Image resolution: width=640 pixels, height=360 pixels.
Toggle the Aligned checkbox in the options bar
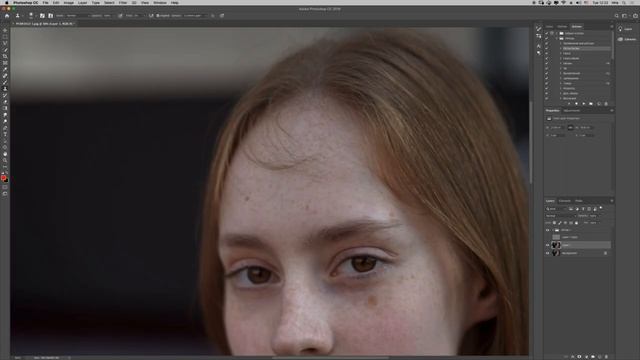coord(158,16)
